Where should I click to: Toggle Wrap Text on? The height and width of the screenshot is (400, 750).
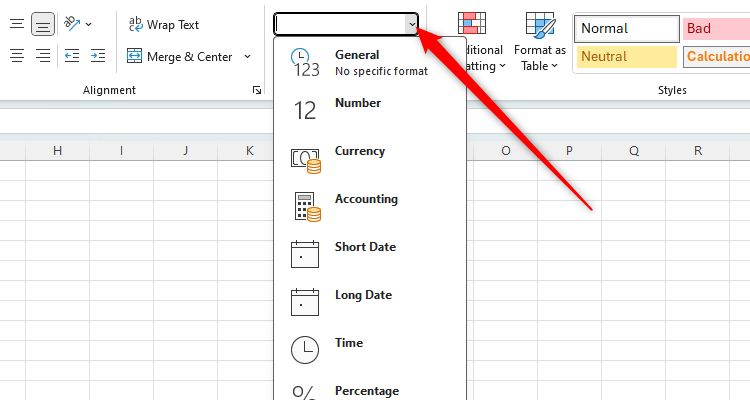coord(164,24)
